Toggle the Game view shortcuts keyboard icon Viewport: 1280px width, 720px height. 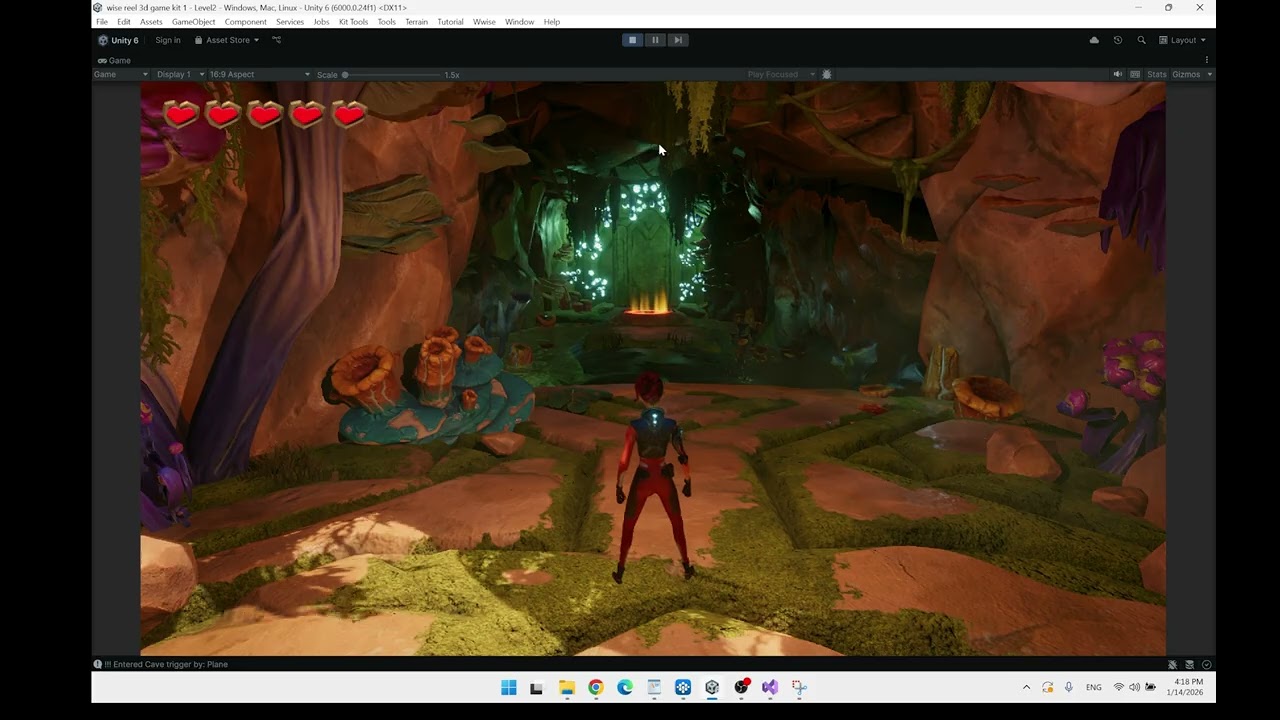(x=1135, y=75)
